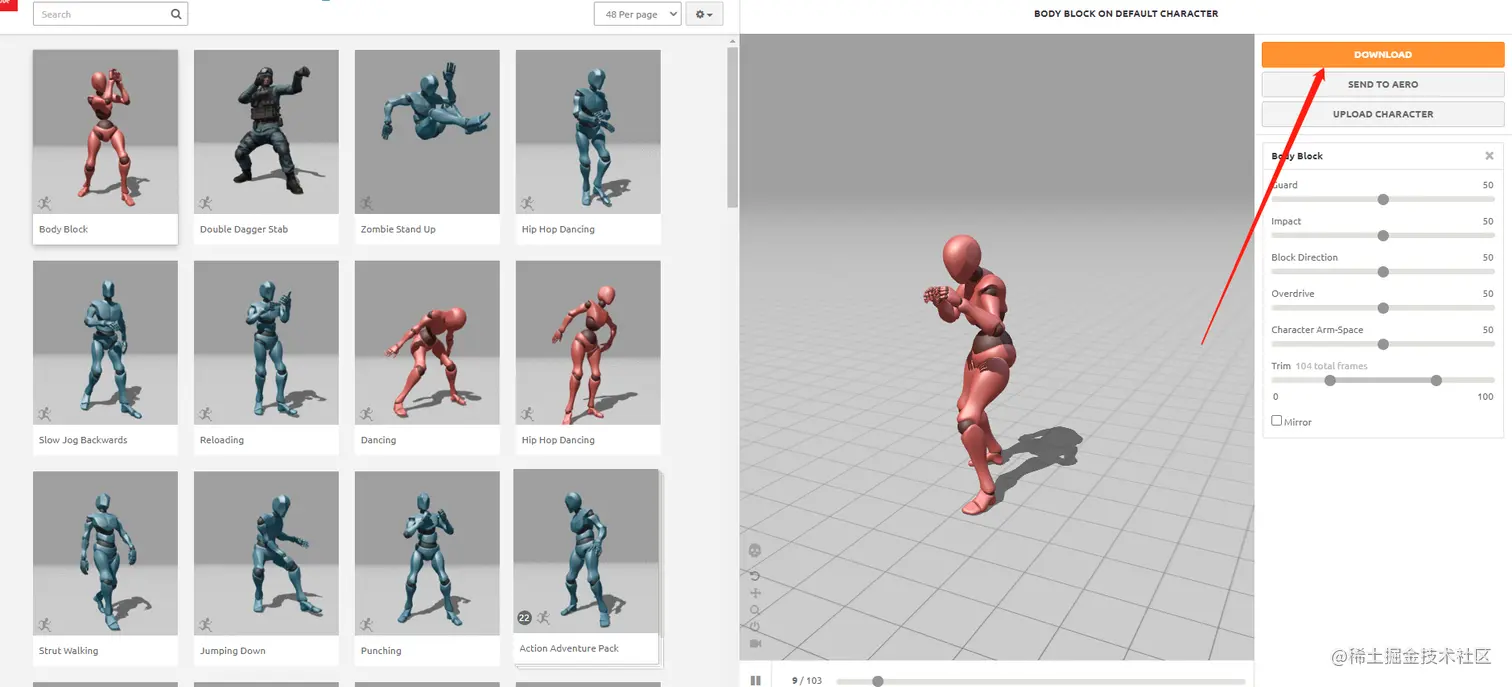This screenshot has width=1512, height=687.
Task: Click the Block Direction slider handle
Action: pyautogui.click(x=1383, y=272)
